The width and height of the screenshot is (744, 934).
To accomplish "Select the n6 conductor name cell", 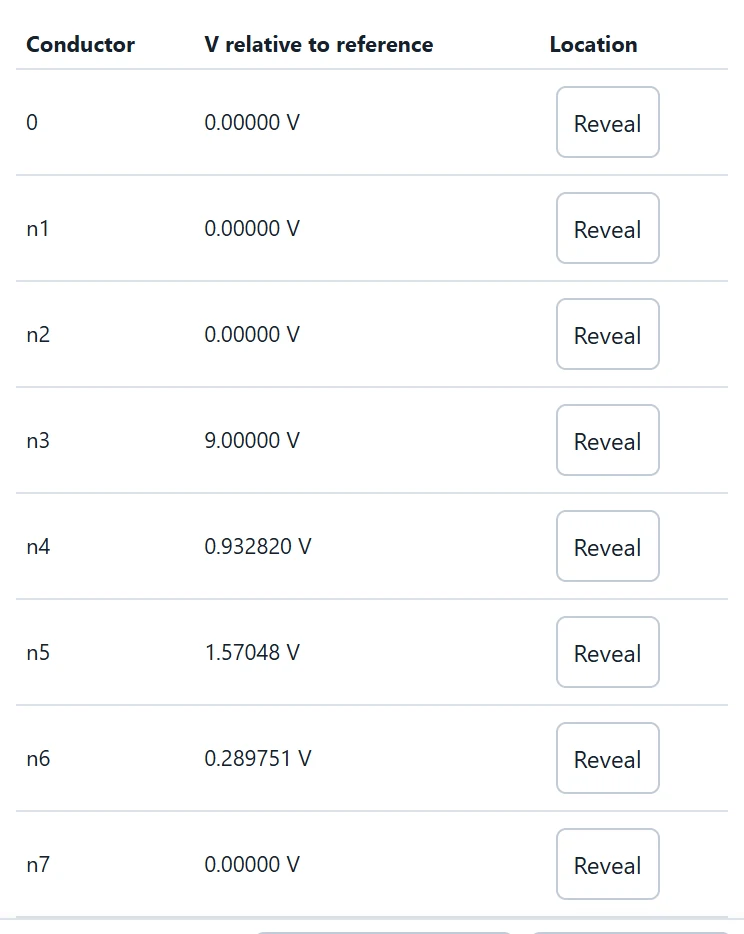I will (x=38, y=759).
